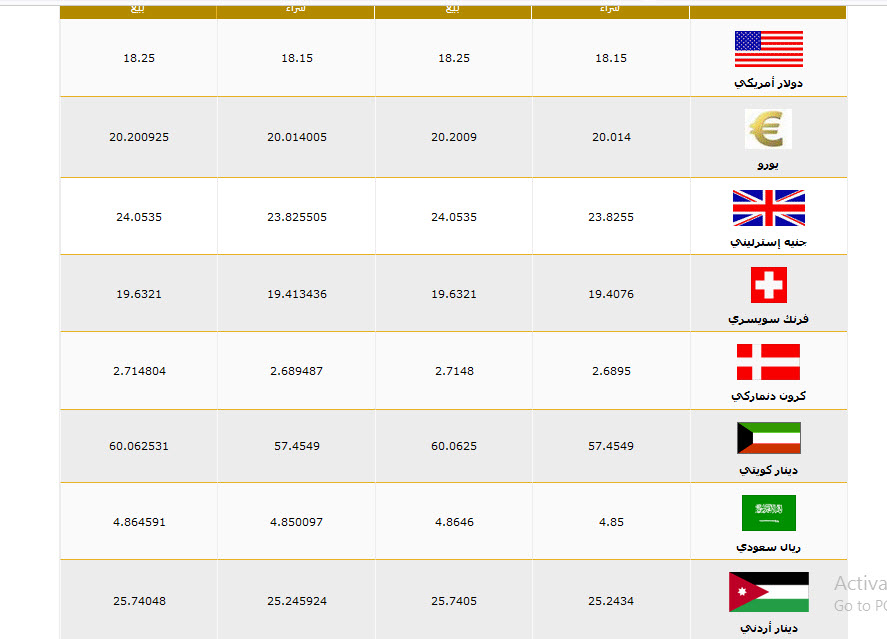Screen dimensions: 887x639
Task: Click the Saudi riyal rate 4.8646
Action: (x=454, y=522)
